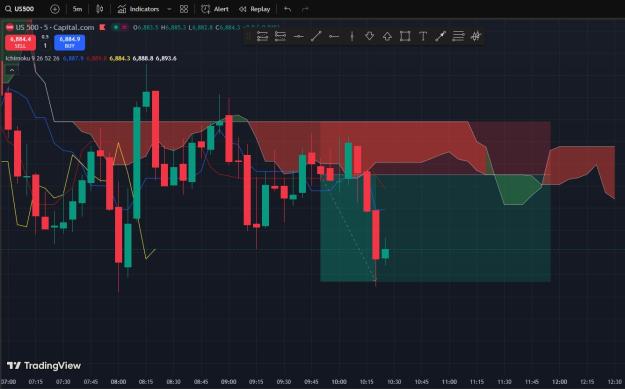Select the arrow up marker tool
The image size is (625, 389).
(x=387, y=36)
